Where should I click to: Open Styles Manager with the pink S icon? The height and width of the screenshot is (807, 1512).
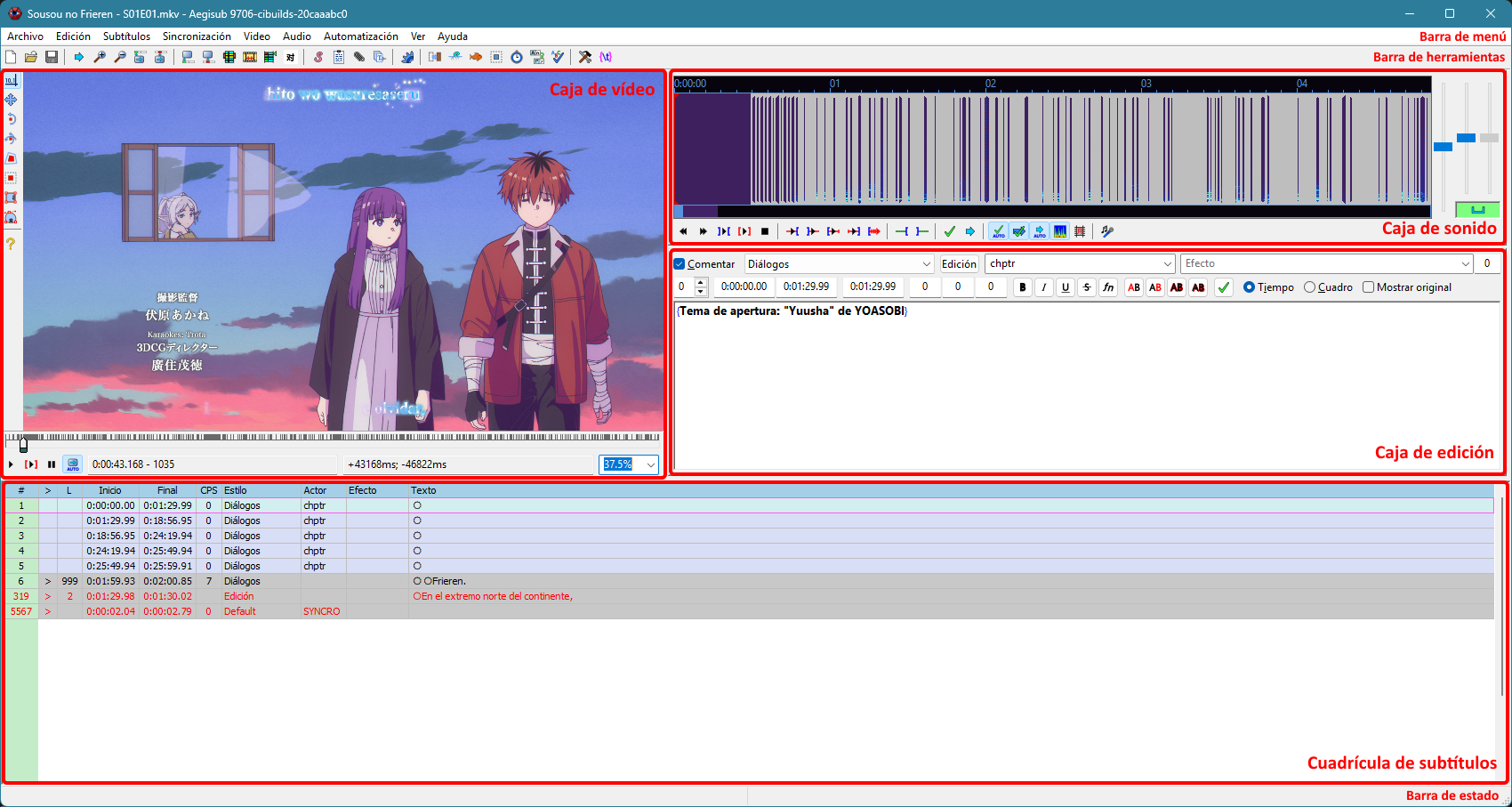tap(318, 57)
